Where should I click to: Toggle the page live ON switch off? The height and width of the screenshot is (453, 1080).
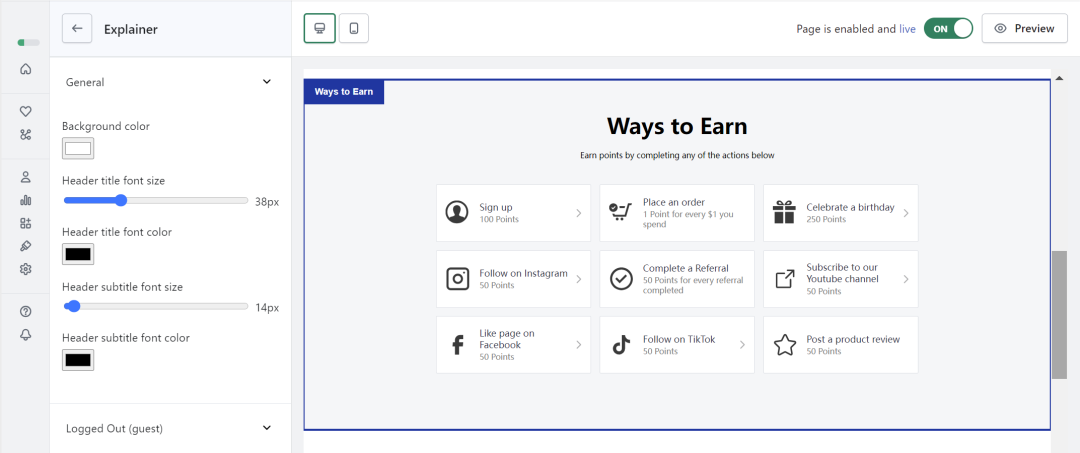click(948, 29)
